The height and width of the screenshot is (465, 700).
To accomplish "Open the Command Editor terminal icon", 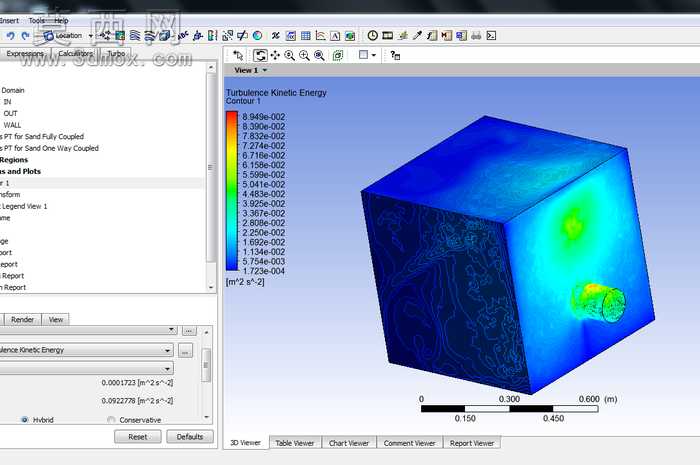I will (x=491, y=36).
